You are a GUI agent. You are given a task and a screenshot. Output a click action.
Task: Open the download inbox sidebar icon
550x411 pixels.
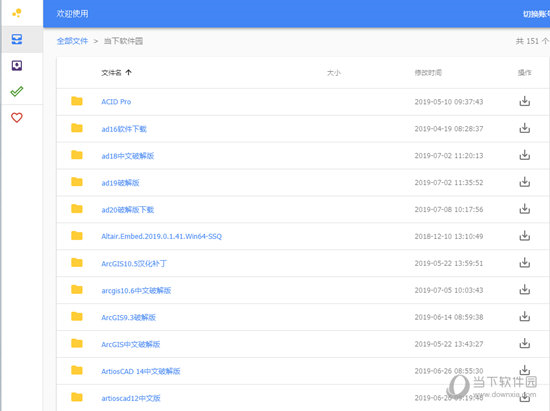click(x=17, y=65)
